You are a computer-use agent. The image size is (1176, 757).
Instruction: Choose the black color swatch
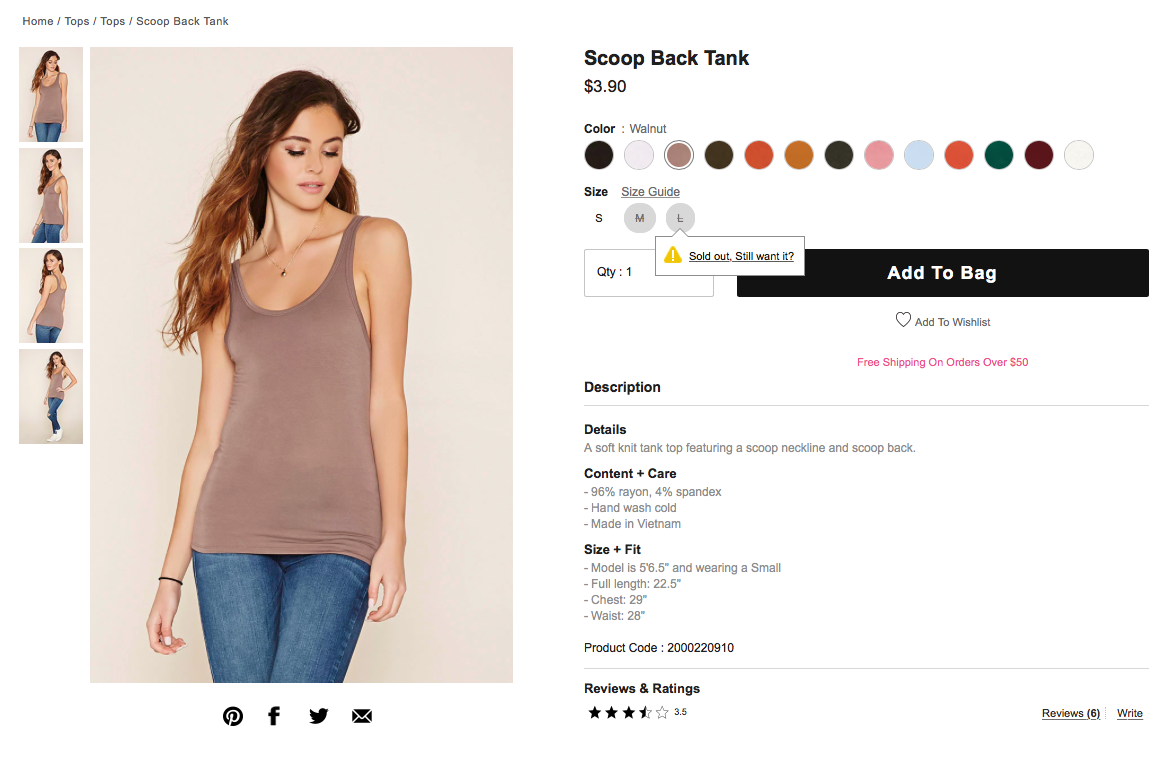(599, 155)
